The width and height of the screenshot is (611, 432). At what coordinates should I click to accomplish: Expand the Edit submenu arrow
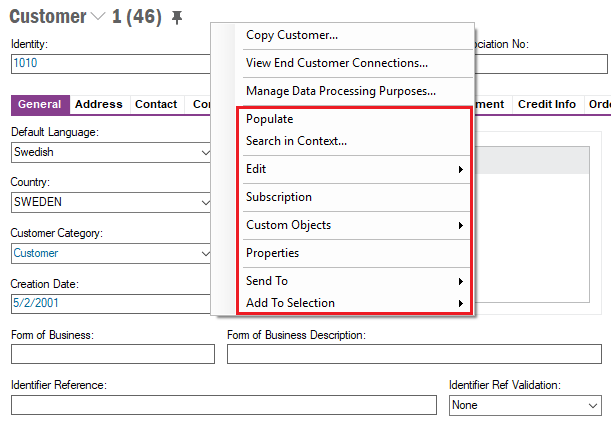(x=460, y=169)
